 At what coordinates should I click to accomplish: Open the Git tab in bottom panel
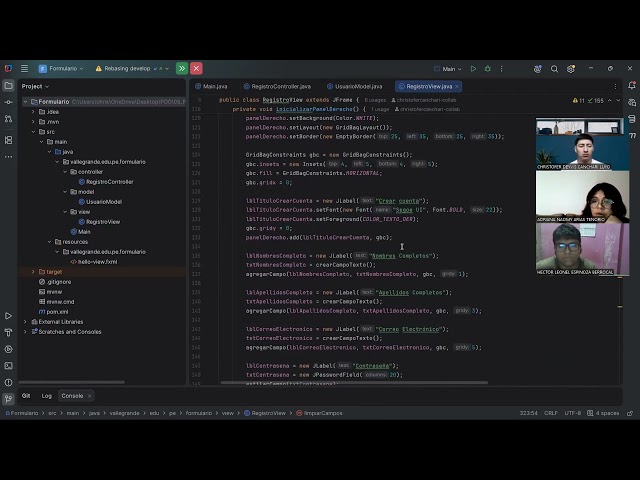click(26, 396)
